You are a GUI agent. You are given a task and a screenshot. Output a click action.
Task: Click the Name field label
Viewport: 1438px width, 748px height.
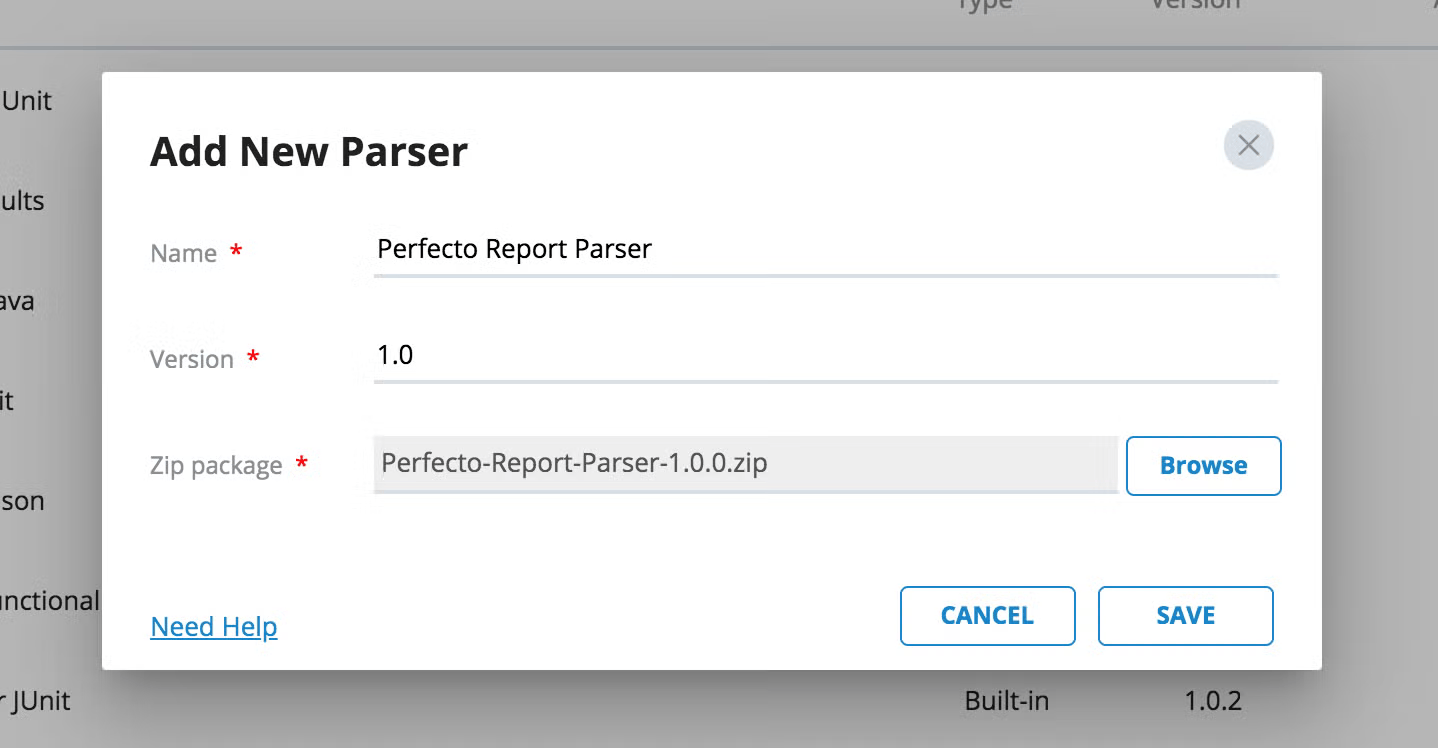pyautogui.click(x=184, y=253)
